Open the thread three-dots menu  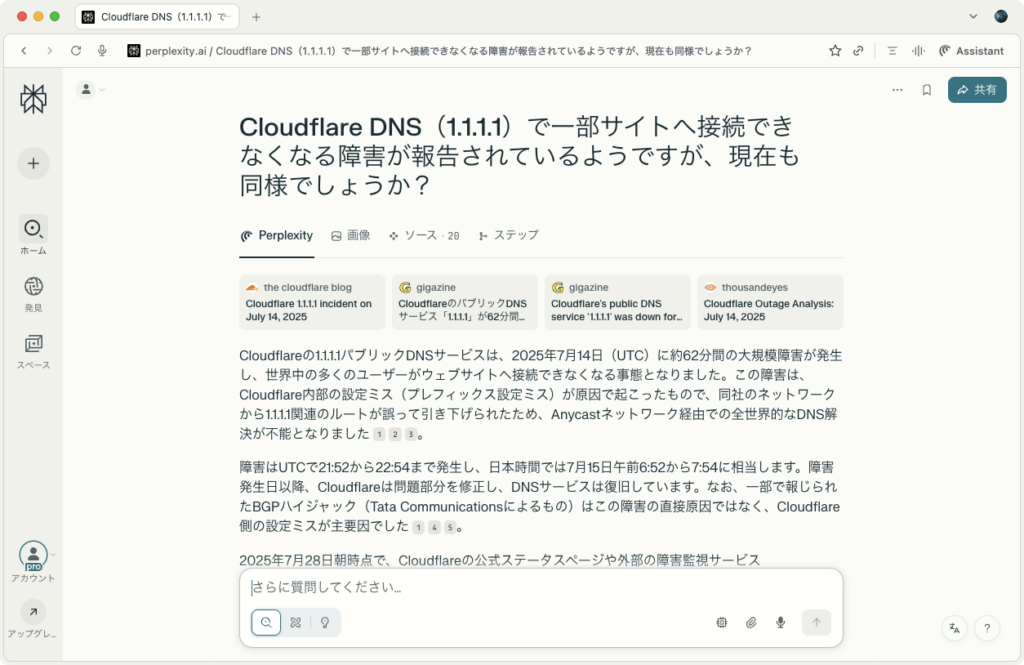[897, 90]
